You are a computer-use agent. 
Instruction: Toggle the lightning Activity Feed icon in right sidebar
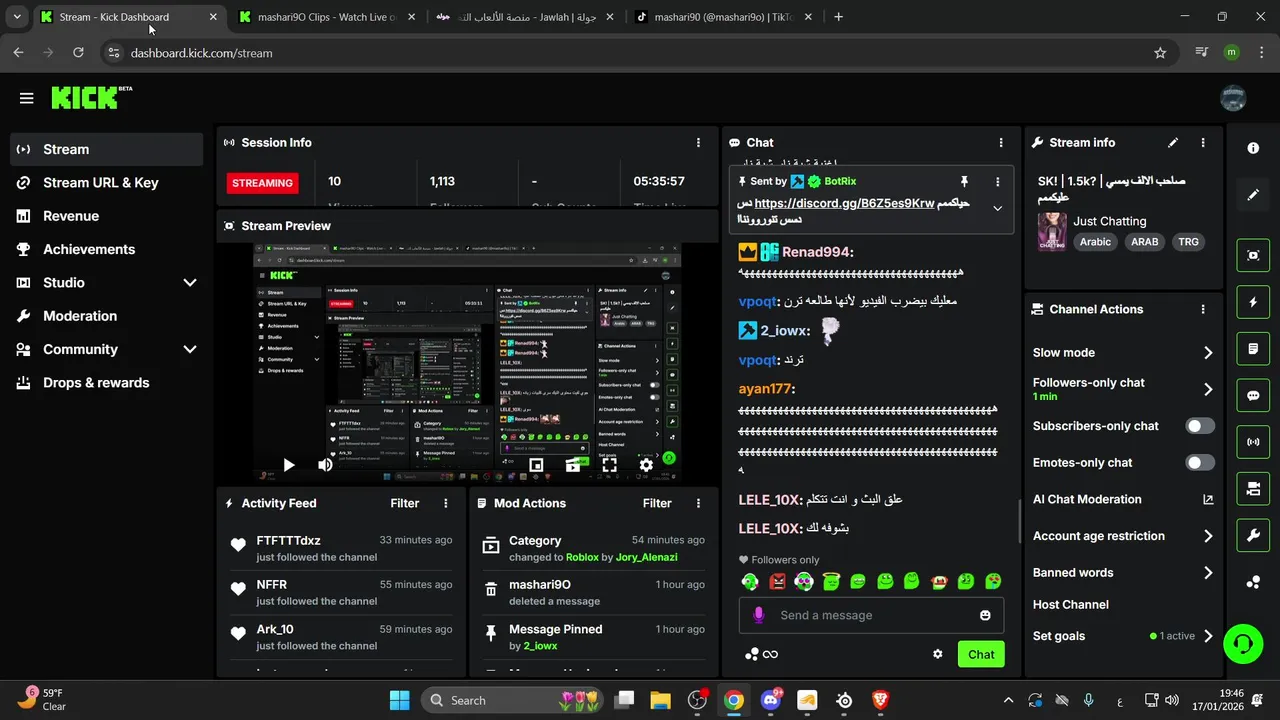click(1253, 302)
